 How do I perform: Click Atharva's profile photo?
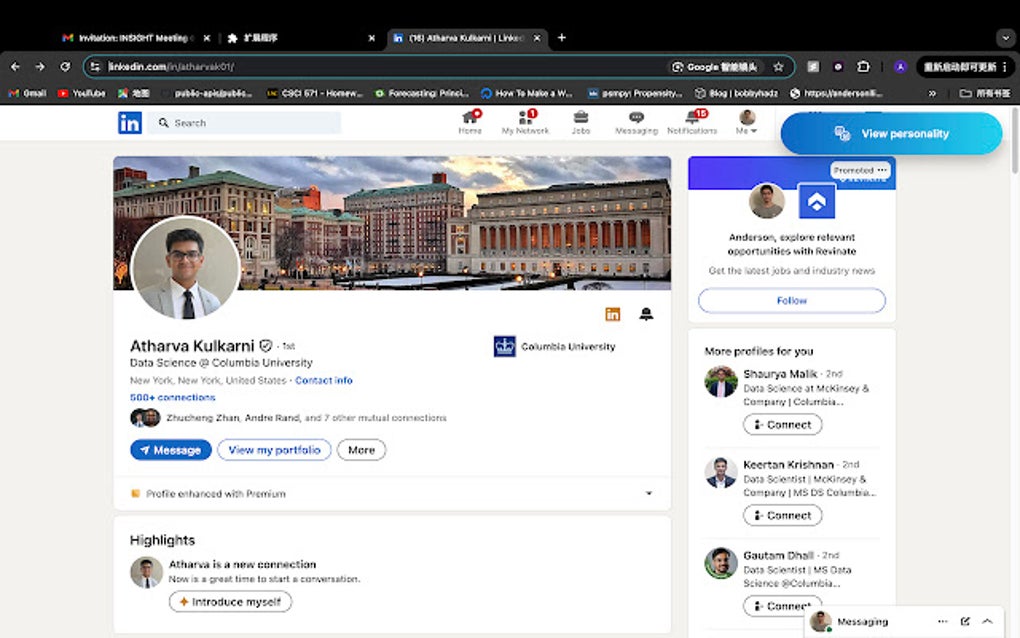(186, 268)
